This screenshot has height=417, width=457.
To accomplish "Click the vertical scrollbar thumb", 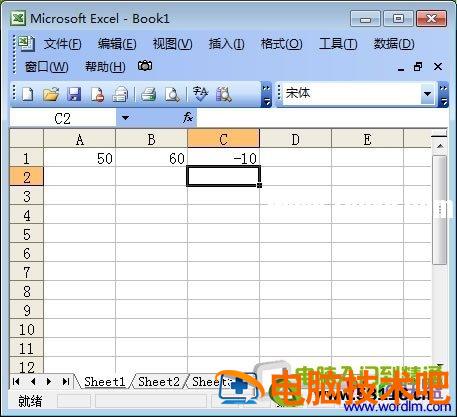I will tap(440, 210).
